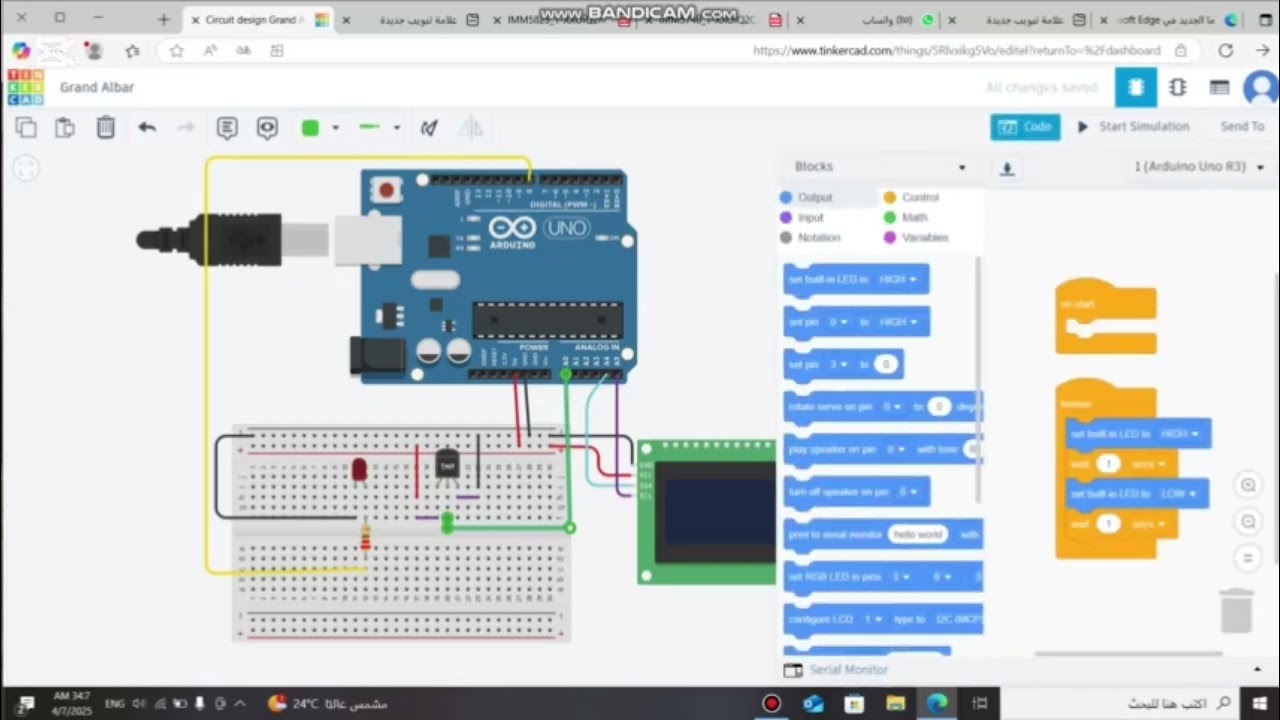Click the Undo arrow

[x=147, y=127]
